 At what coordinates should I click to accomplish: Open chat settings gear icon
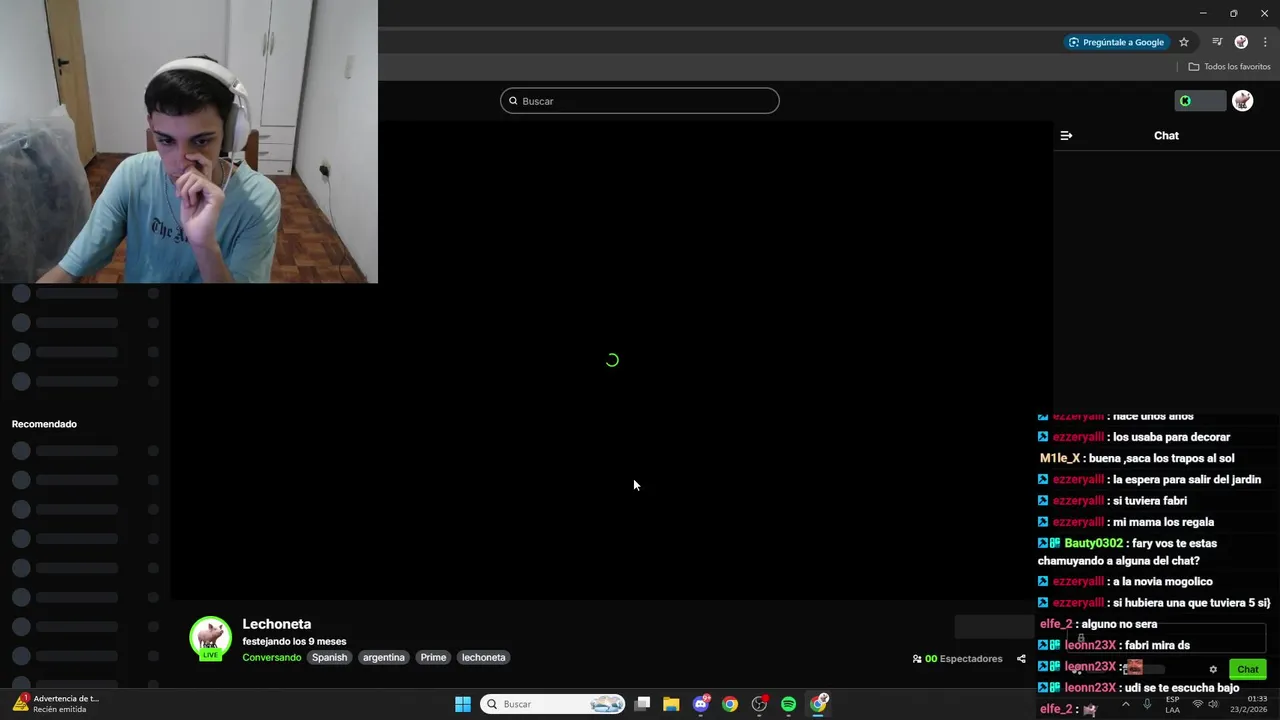[1213, 670]
